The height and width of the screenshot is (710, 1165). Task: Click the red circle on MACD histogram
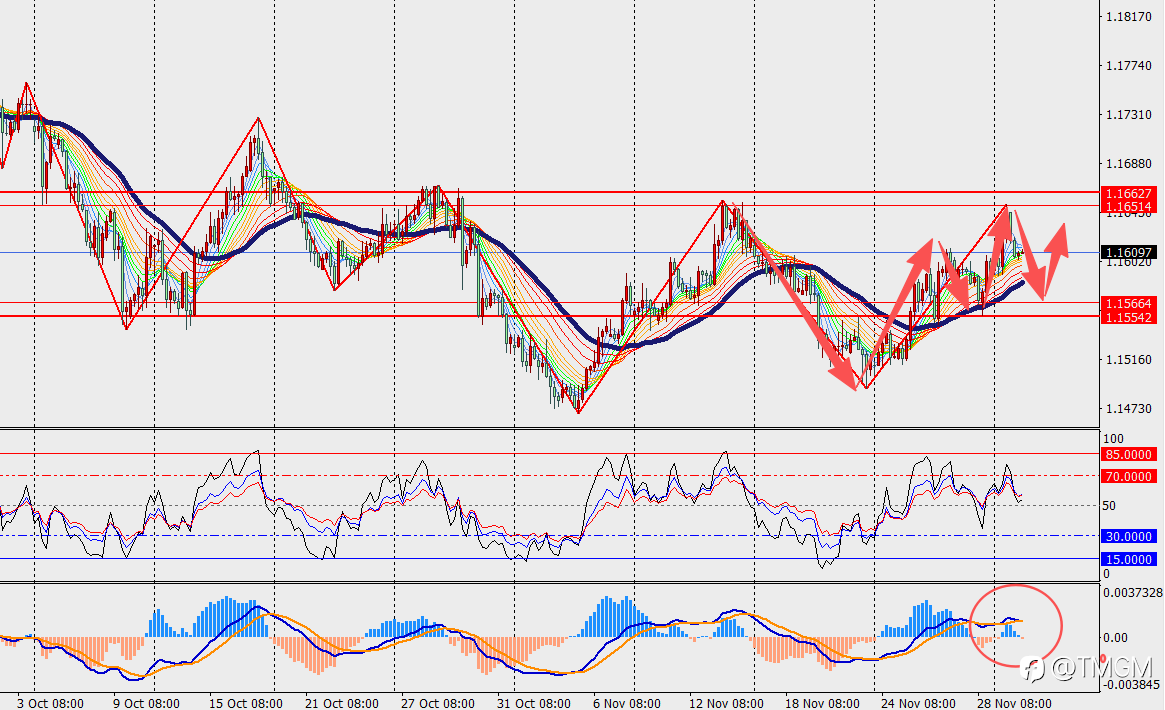pos(1016,624)
